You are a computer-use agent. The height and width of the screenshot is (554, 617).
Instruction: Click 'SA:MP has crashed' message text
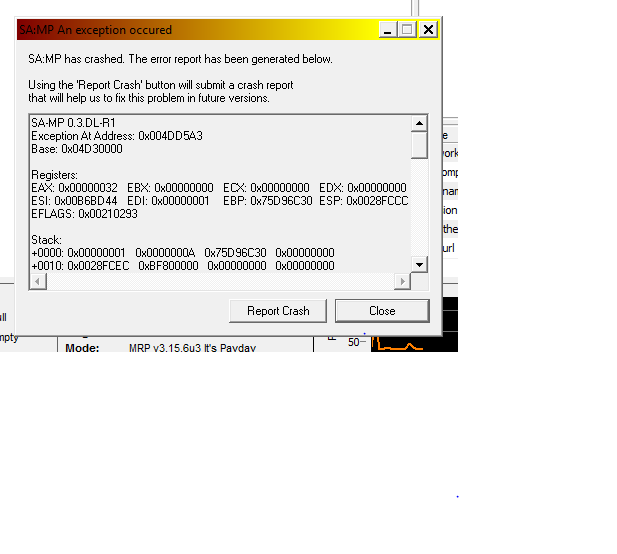pos(180,59)
